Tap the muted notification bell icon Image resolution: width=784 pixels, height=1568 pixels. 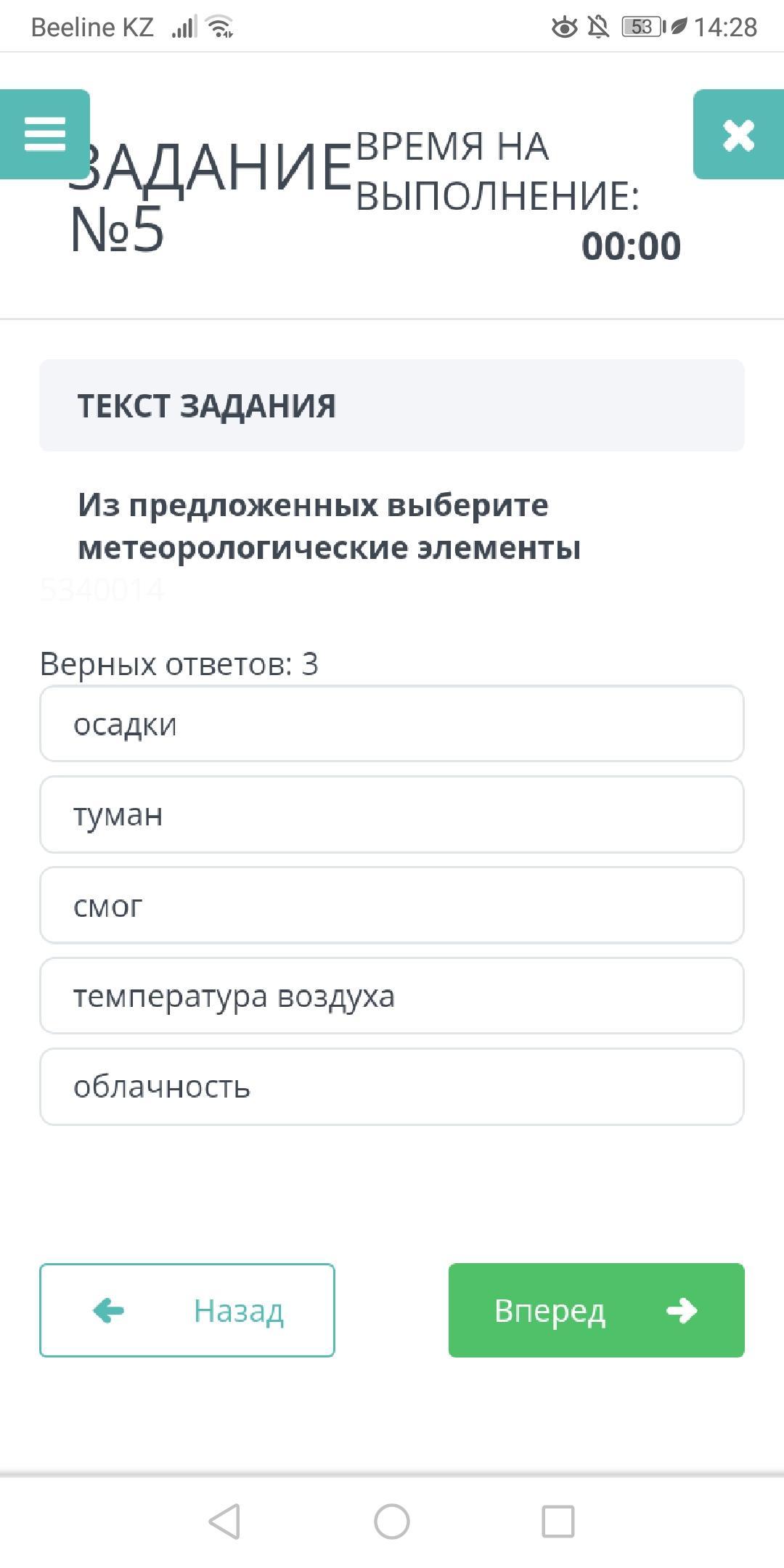click(598, 28)
